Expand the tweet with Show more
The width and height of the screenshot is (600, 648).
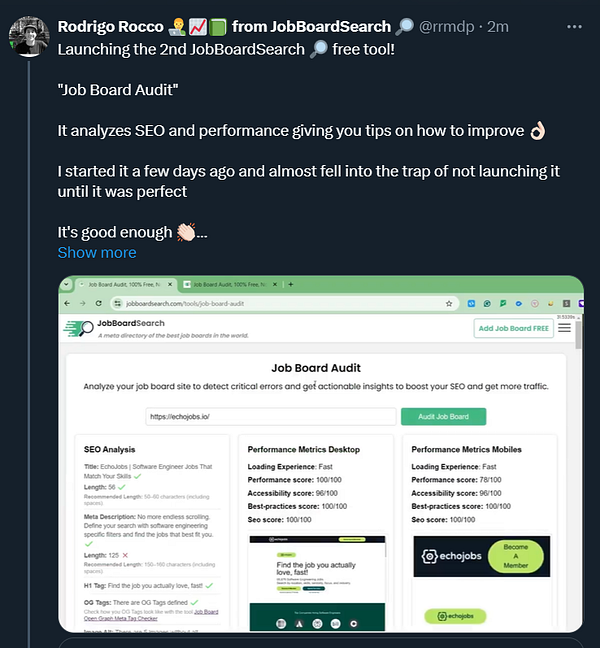97,253
